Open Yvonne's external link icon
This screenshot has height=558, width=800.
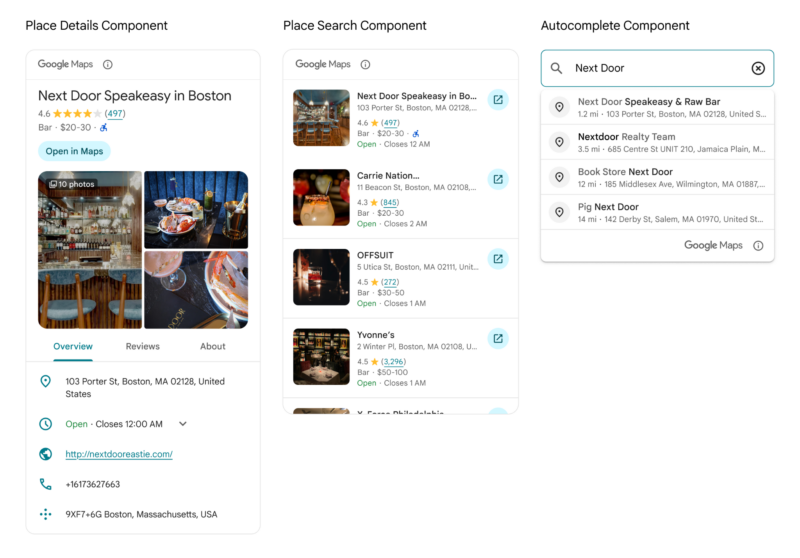coord(498,338)
